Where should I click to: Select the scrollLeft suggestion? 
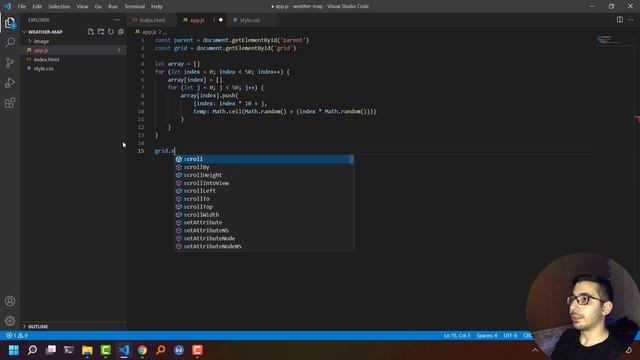(264, 191)
